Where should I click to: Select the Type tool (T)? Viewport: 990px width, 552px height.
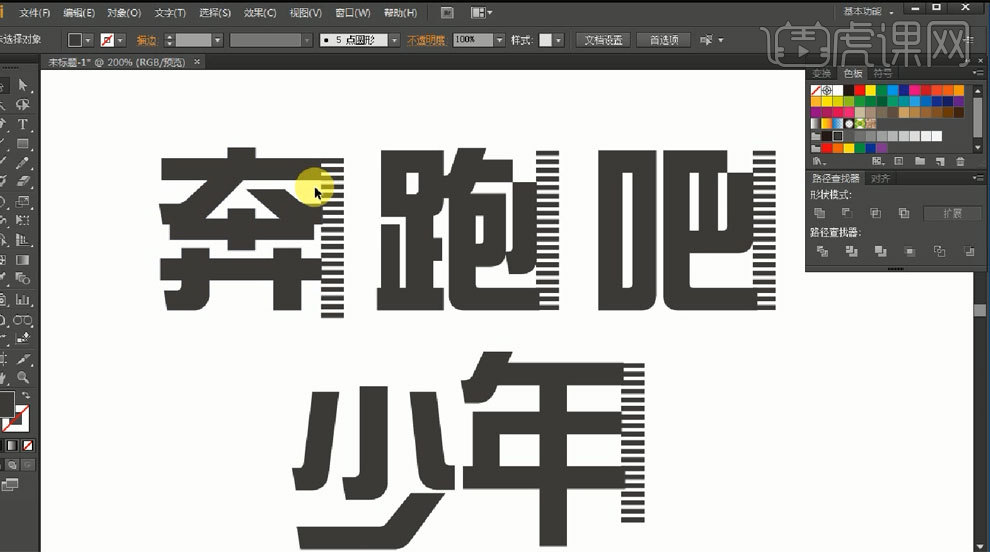click(23, 124)
